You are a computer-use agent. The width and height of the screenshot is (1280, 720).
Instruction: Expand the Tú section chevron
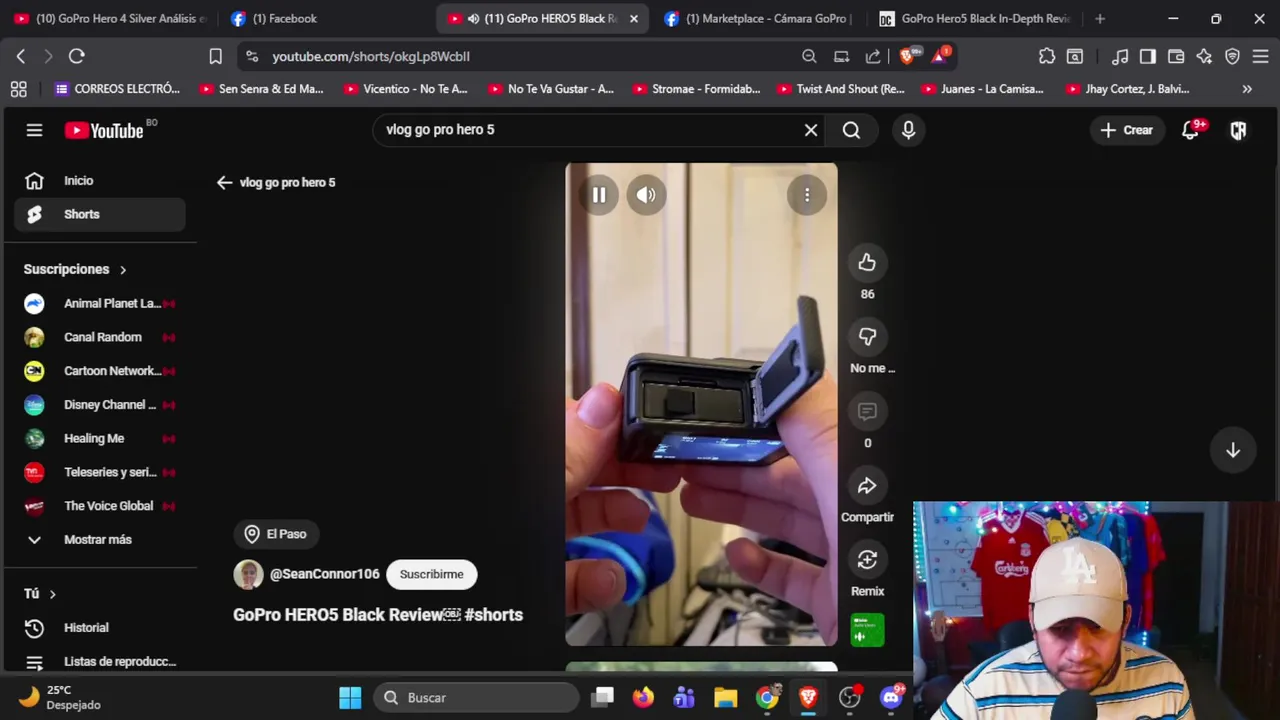pos(52,594)
